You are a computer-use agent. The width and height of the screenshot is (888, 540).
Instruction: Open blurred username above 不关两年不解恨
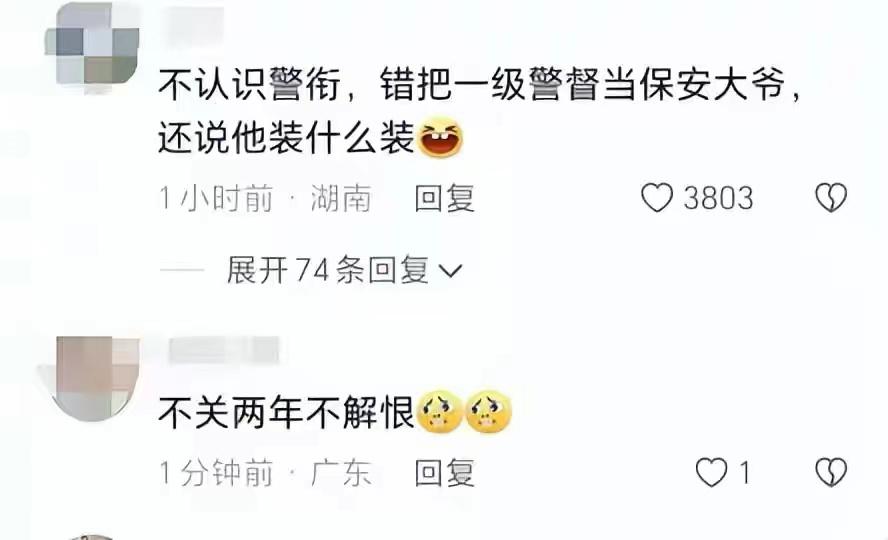(x=224, y=350)
